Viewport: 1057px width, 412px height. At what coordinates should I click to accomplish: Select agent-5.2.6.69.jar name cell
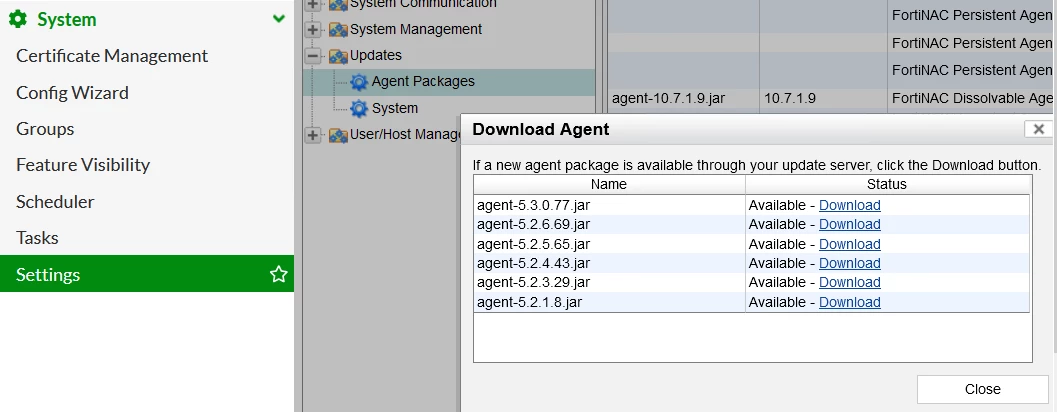(609, 225)
